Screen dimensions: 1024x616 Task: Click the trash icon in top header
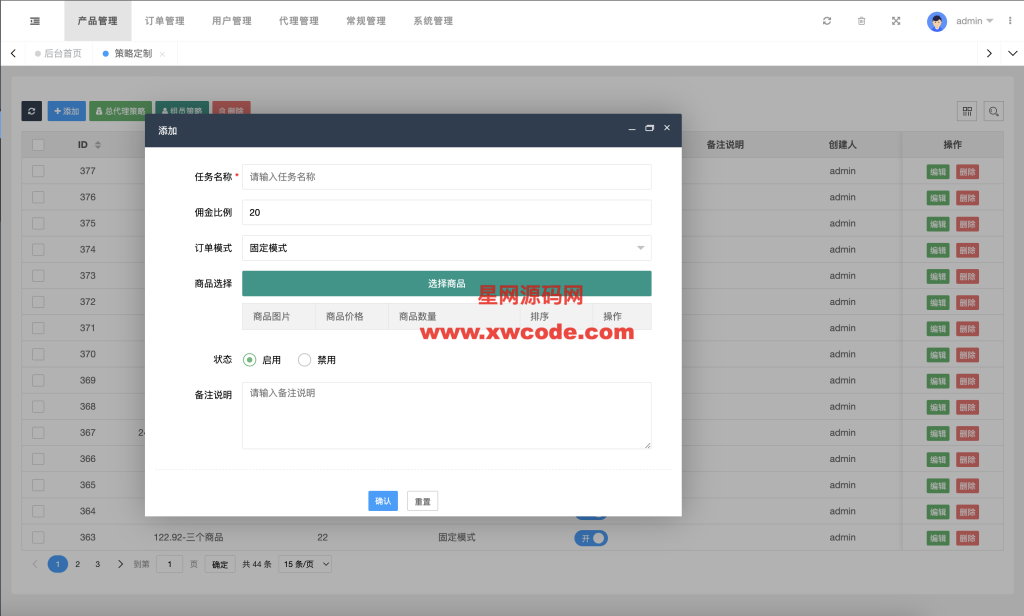(861, 21)
